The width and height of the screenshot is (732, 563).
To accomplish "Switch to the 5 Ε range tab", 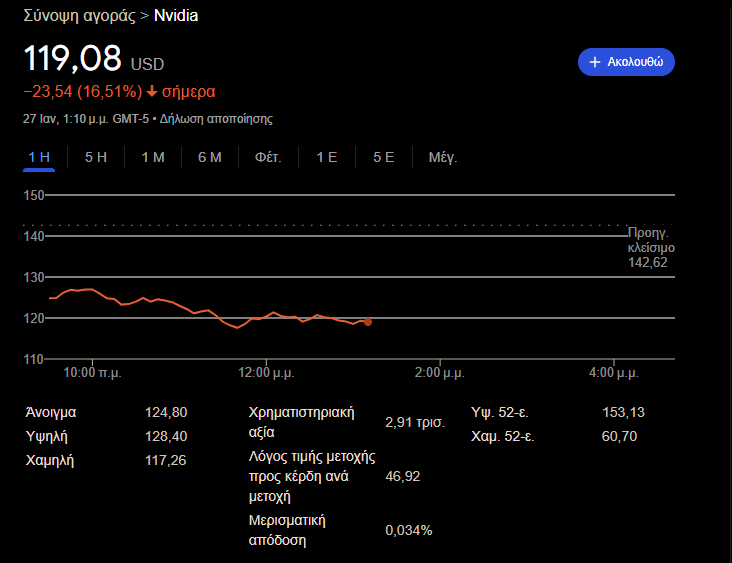I will [x=384, y=157].
